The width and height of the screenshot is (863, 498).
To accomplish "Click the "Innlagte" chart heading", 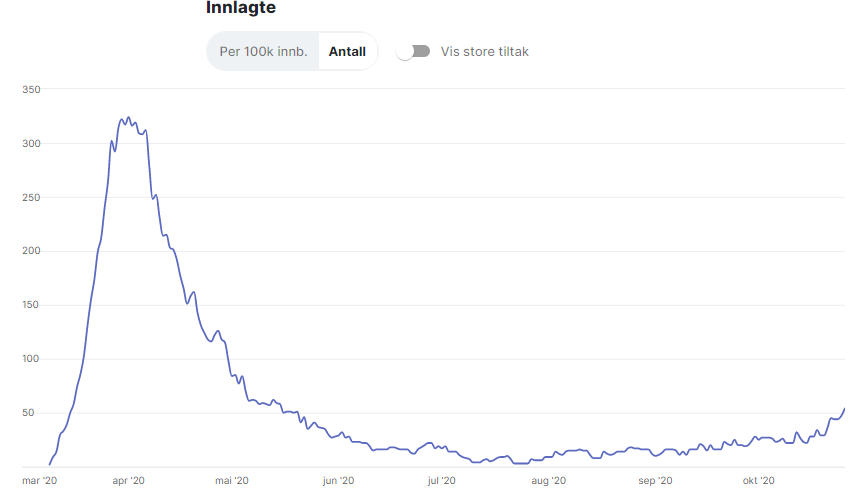I will coord(241,8).
